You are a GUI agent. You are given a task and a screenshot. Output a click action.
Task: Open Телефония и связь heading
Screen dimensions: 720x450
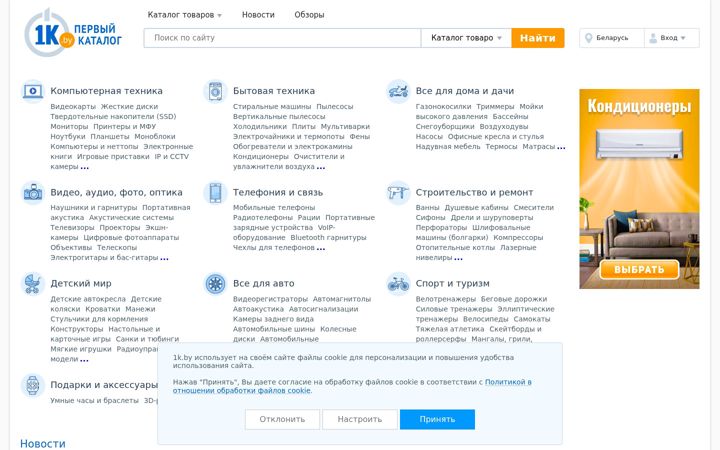pyautogui.click(x=278, y=192)
